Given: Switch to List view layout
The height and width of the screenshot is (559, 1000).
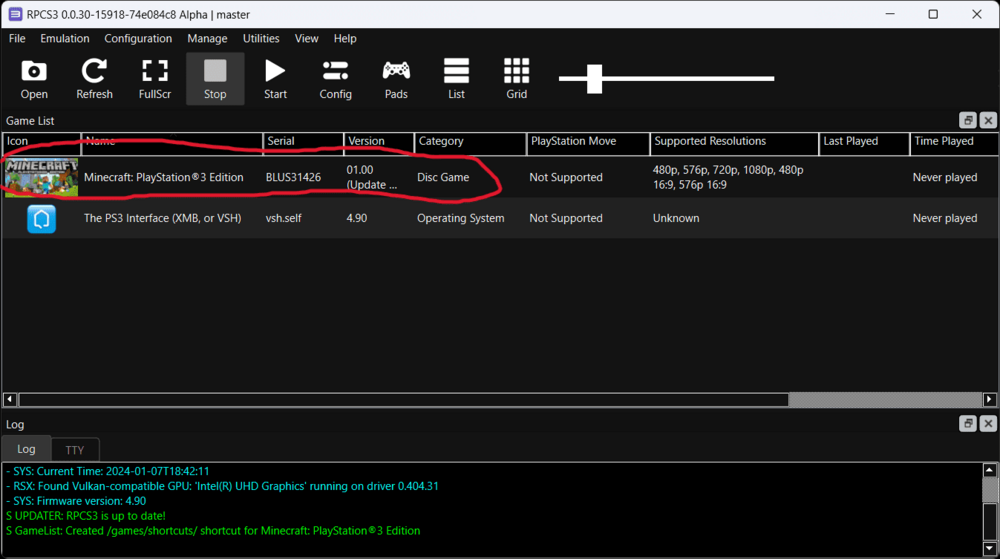Looking at the screenshot, I should (456, 79).
